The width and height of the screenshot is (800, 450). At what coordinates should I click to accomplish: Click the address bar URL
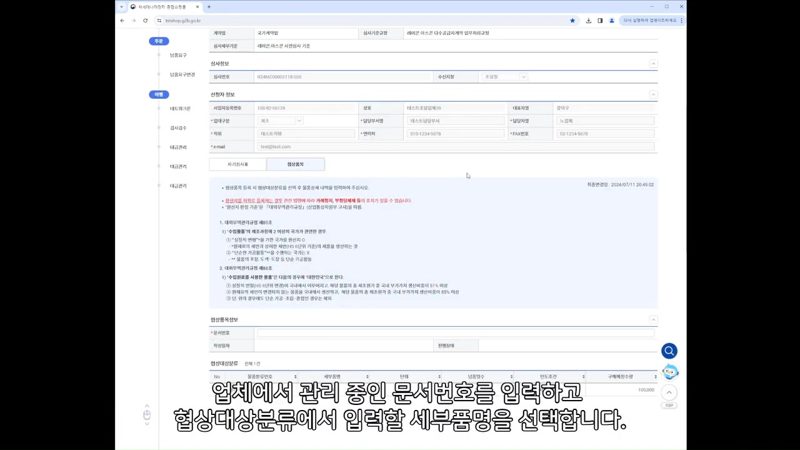183,21
